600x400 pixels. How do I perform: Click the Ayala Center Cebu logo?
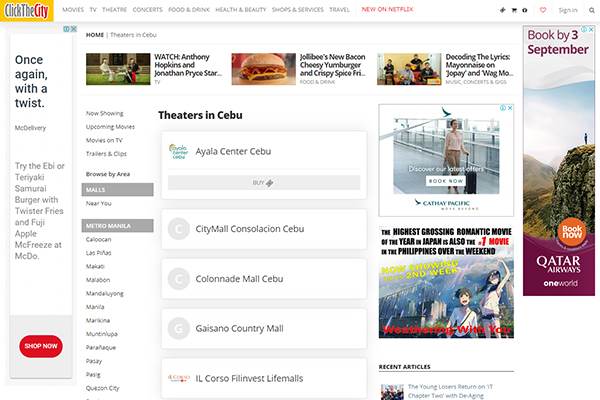click(x=179, y=152)
